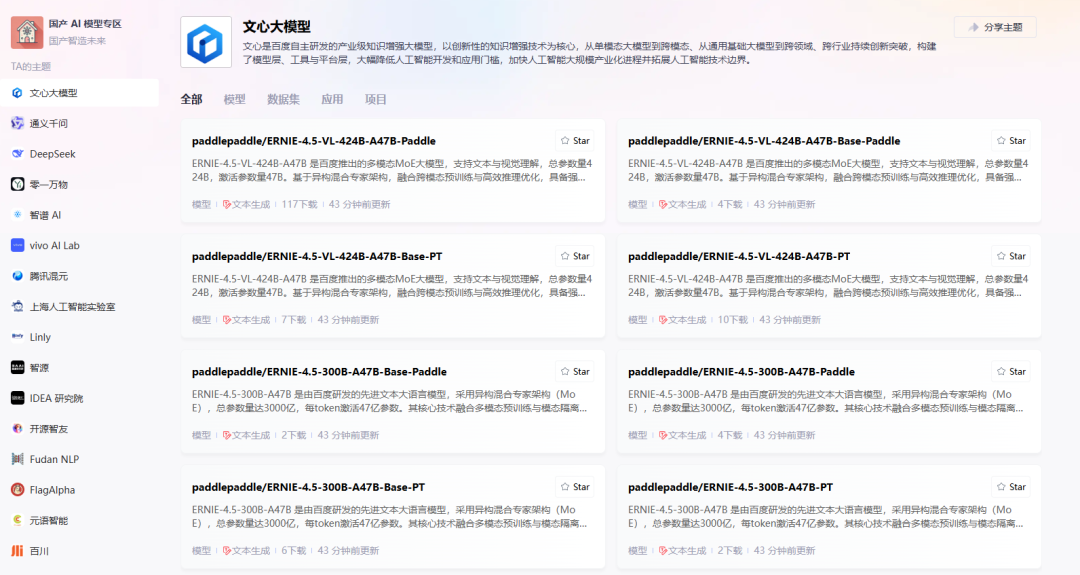Click the 智源 sidebar icon
Viewport: 1080px width, 575px height.
17,368
